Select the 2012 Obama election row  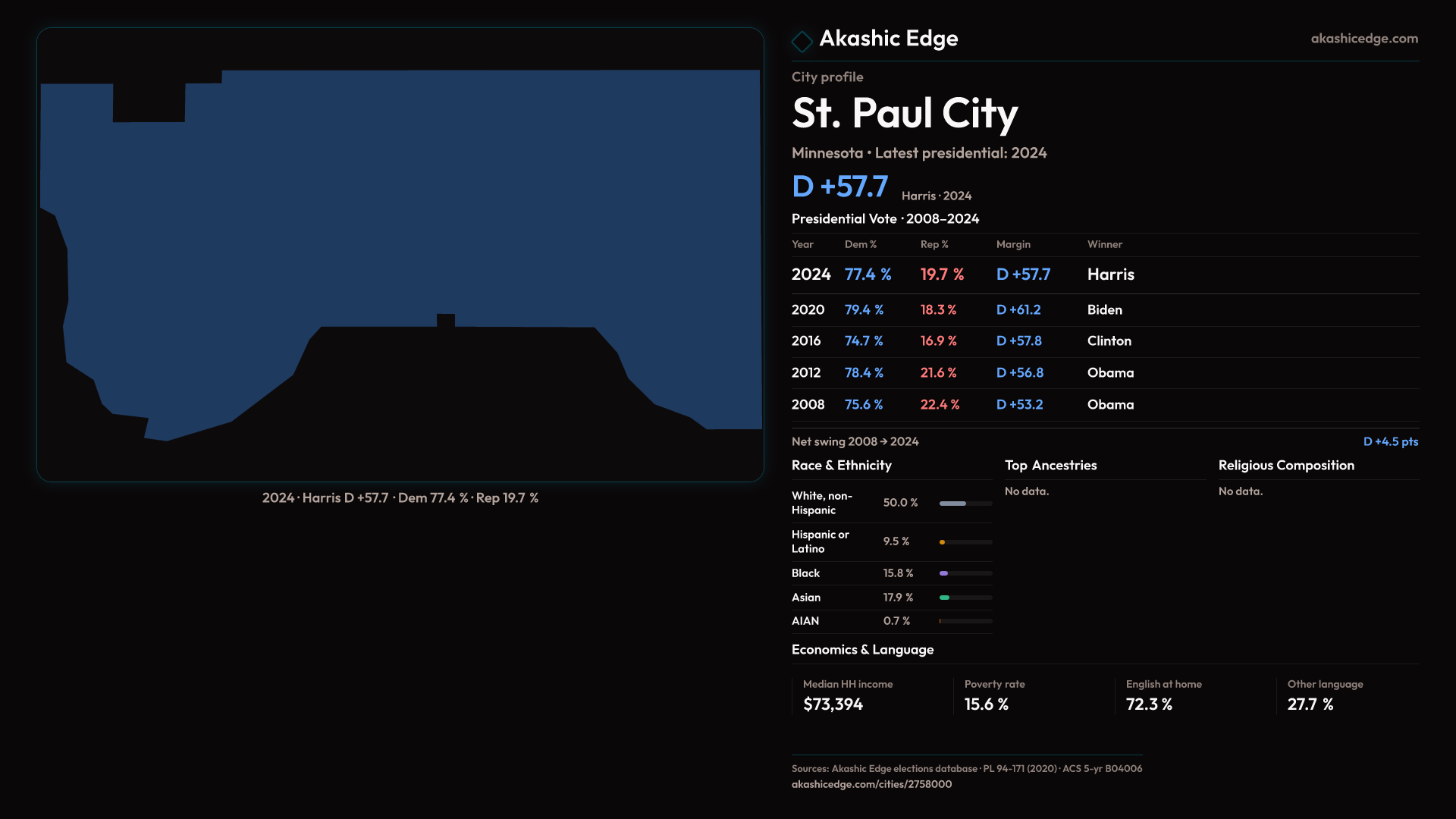pos(1104,373)
